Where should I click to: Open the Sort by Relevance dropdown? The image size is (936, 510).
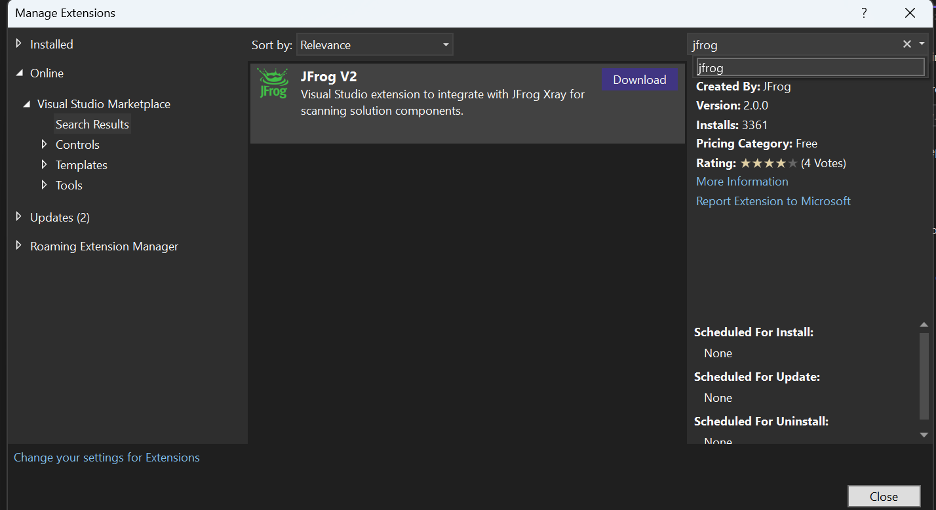pyautogui.click(x=375, y=45)
